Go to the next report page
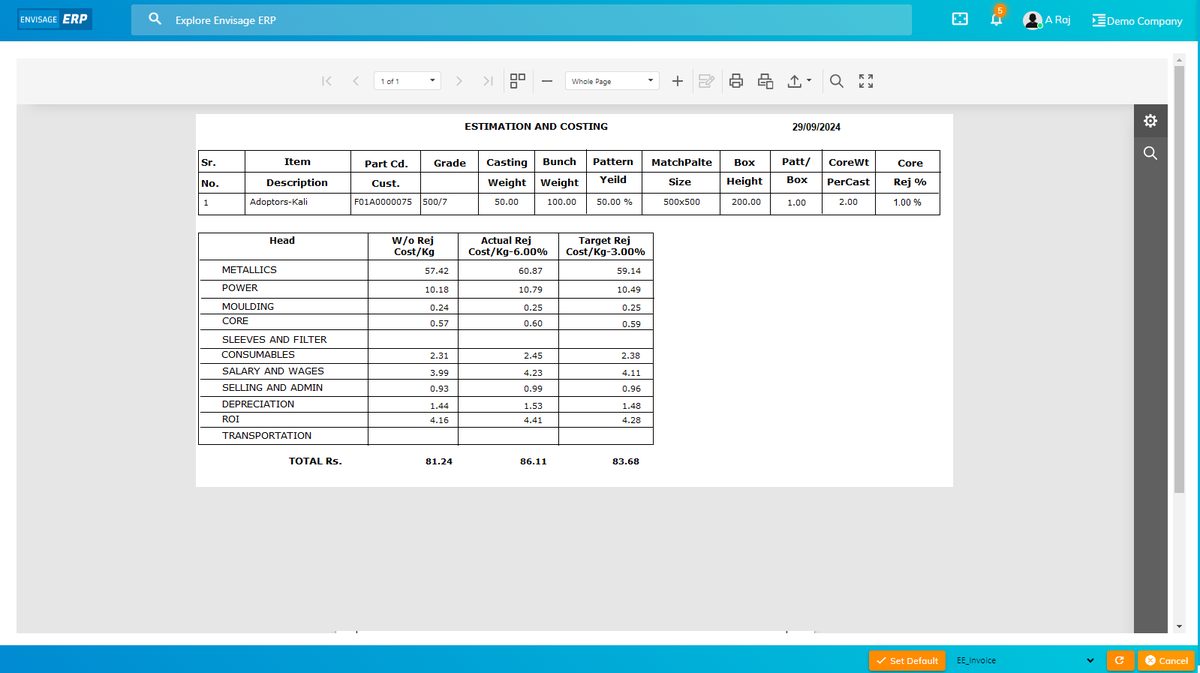 pos(459,81)
